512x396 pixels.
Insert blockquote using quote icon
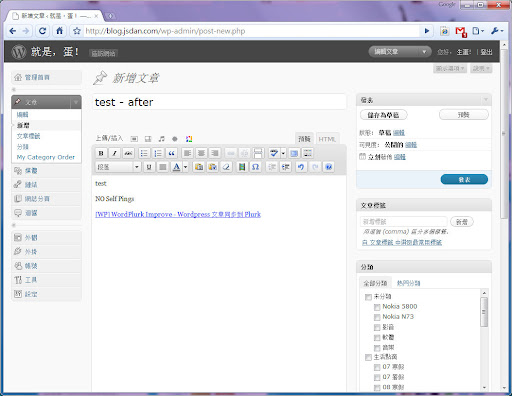tap(171, 153)
